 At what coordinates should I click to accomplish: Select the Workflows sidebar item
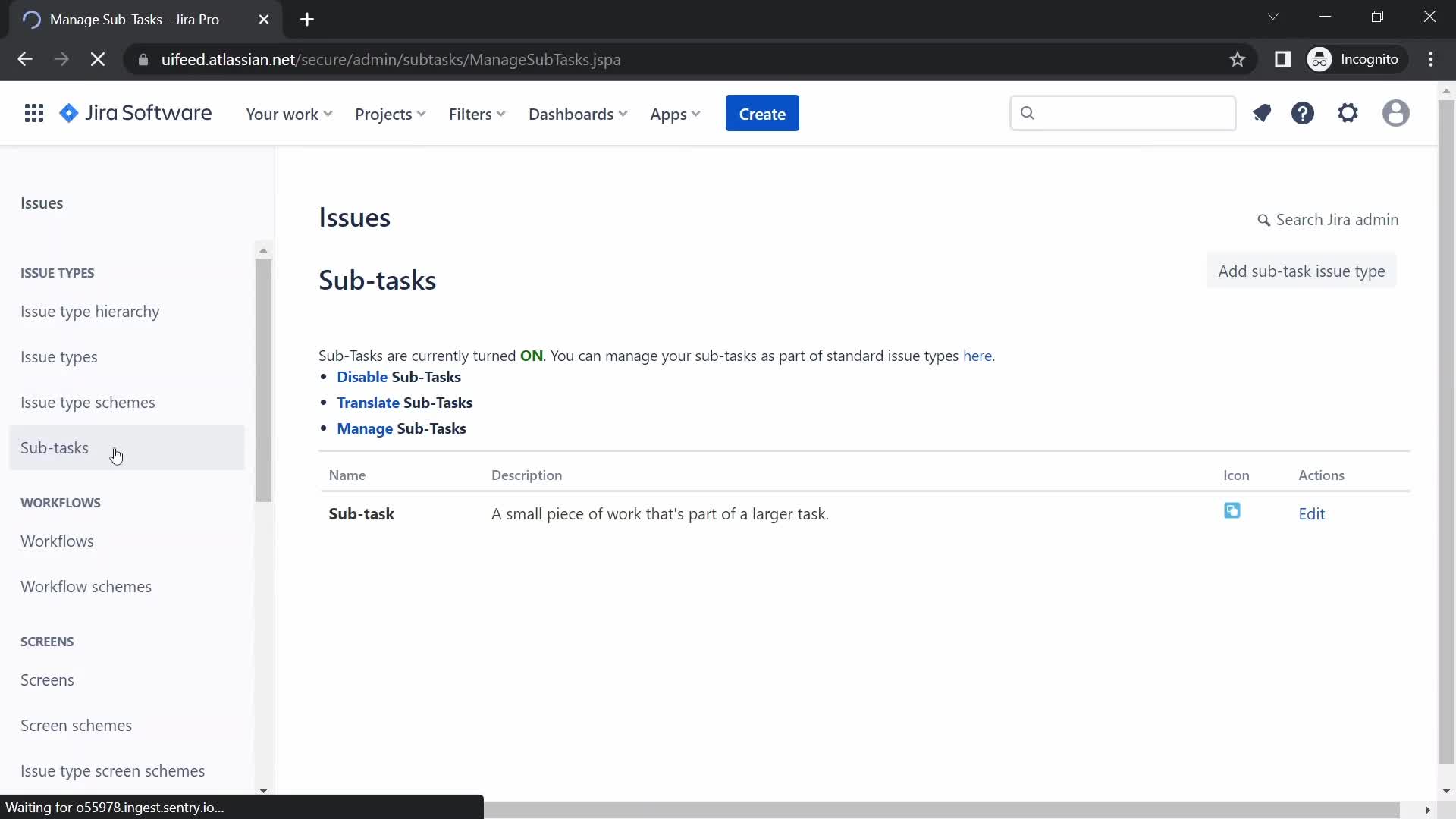click(57, 541)
